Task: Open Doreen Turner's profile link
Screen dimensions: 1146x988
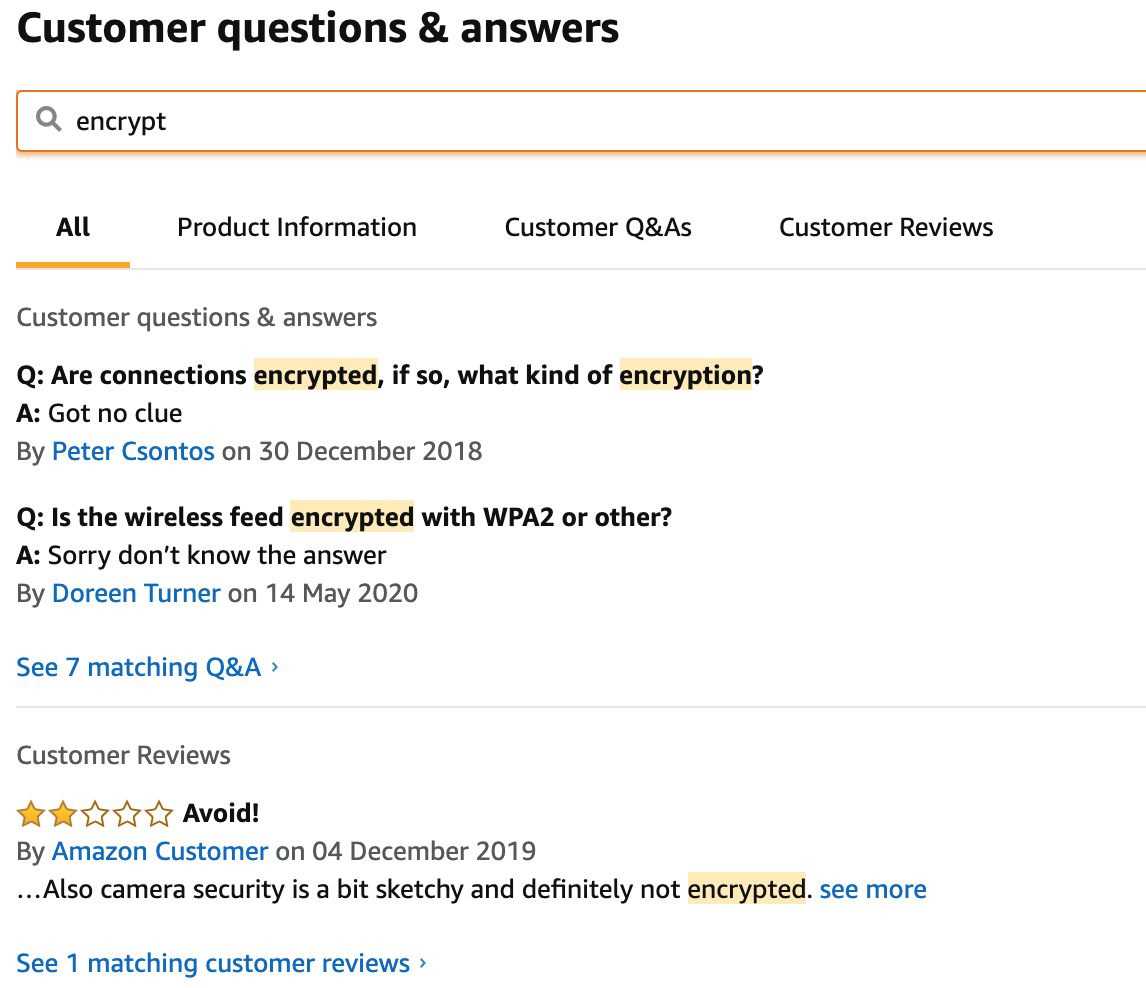Action: (136, 593)
